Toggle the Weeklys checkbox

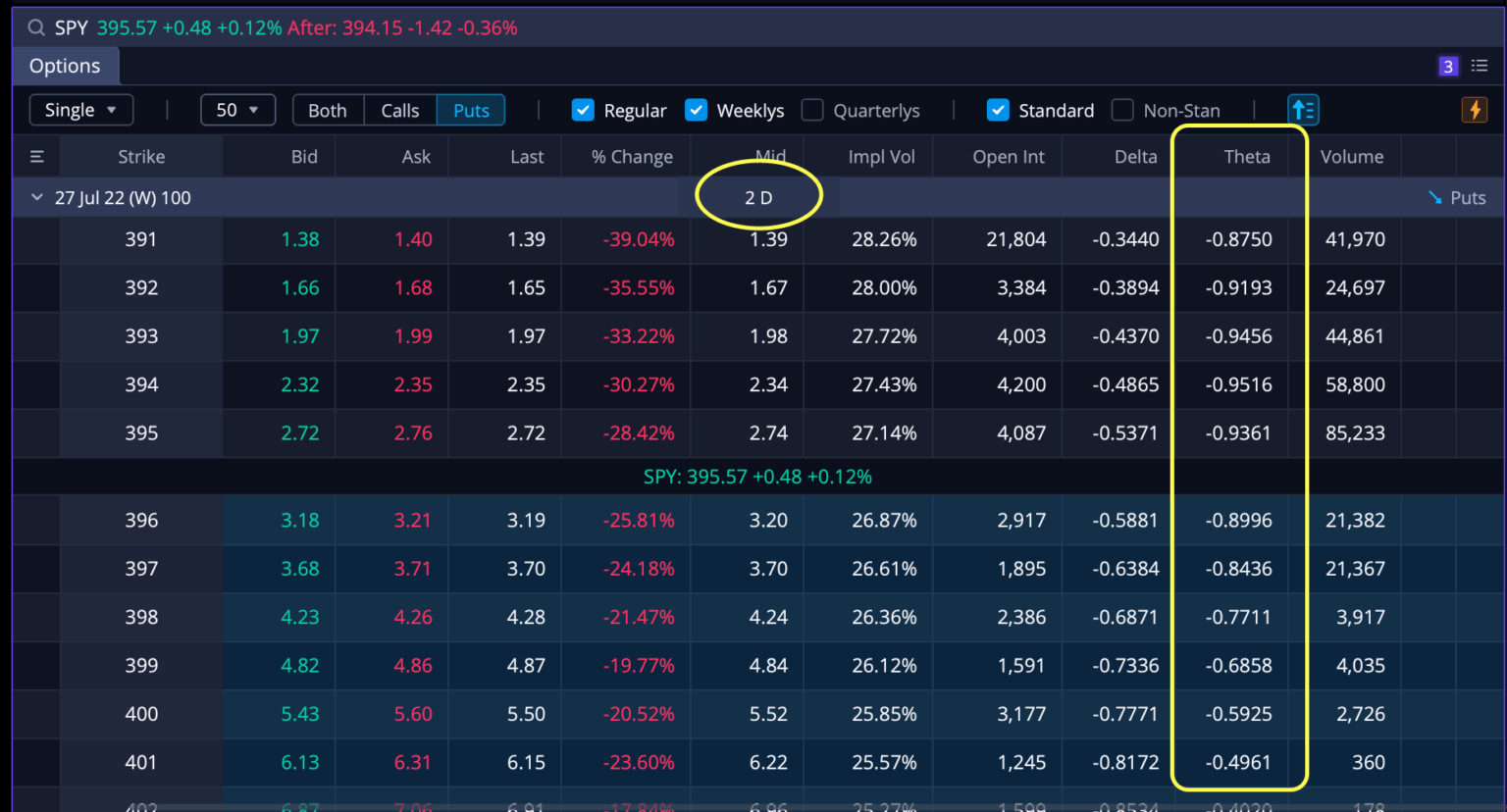(696, 110)
